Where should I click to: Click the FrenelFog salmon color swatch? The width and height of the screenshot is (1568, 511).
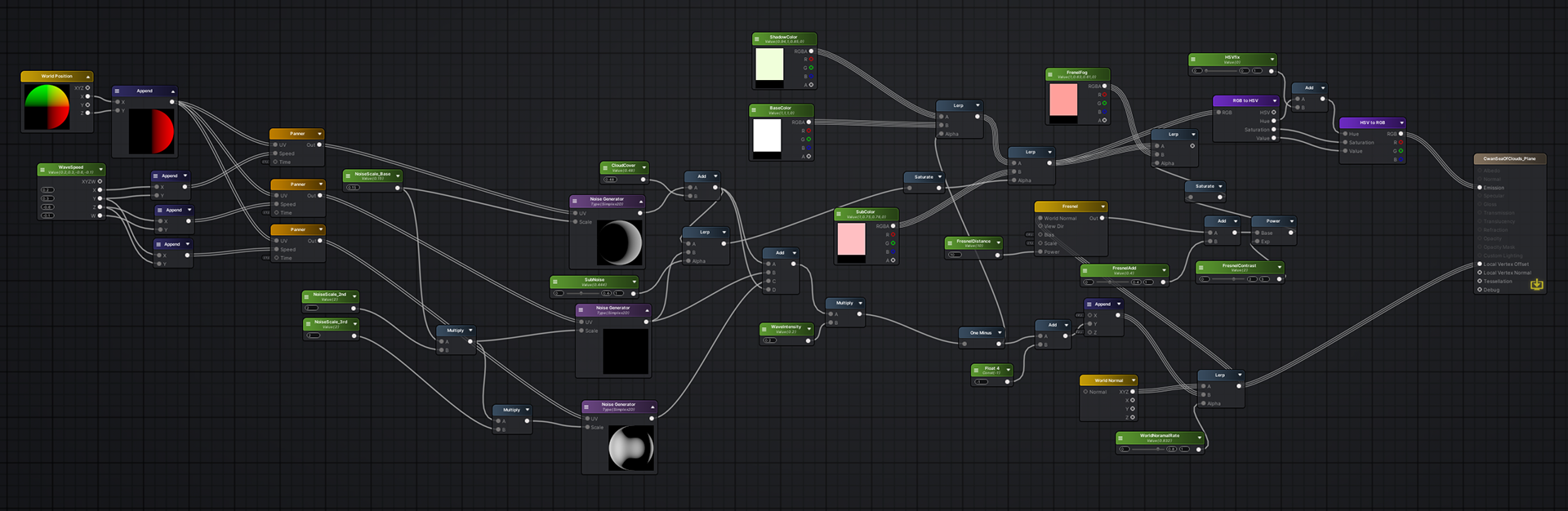pyautogui.click(x=1063, y=100)
